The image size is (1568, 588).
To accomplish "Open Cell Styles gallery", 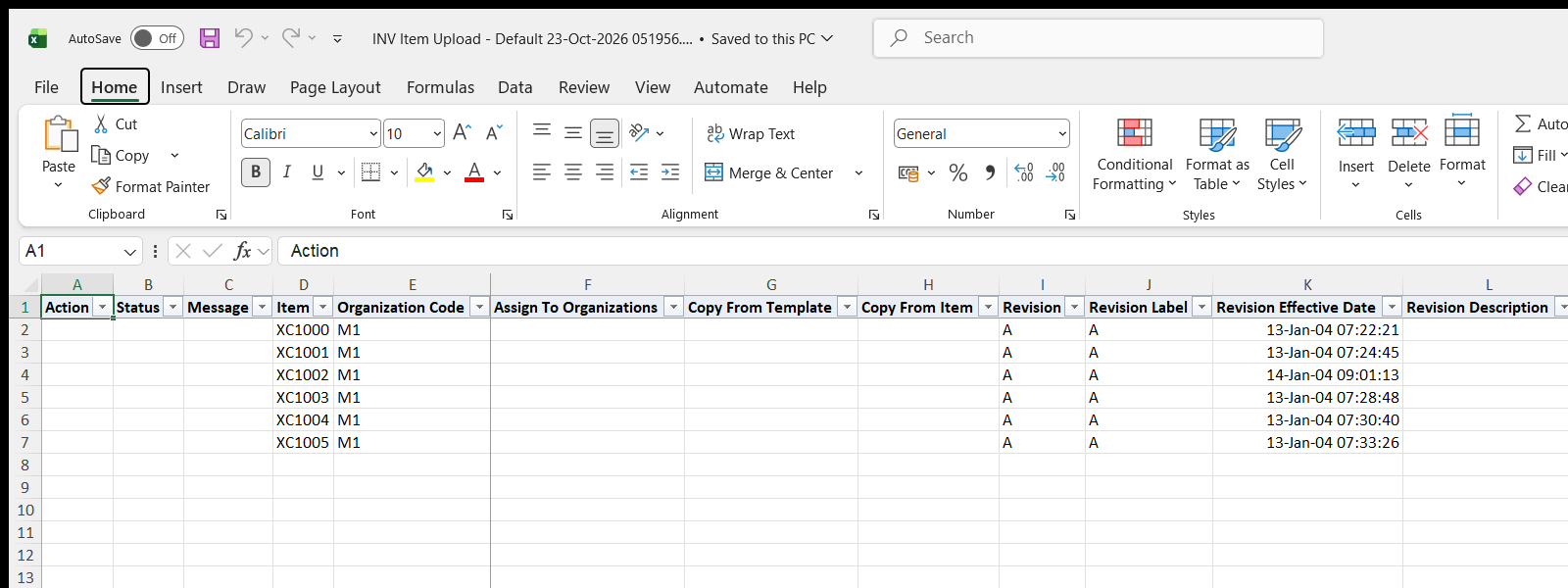I will [1282, 155].
